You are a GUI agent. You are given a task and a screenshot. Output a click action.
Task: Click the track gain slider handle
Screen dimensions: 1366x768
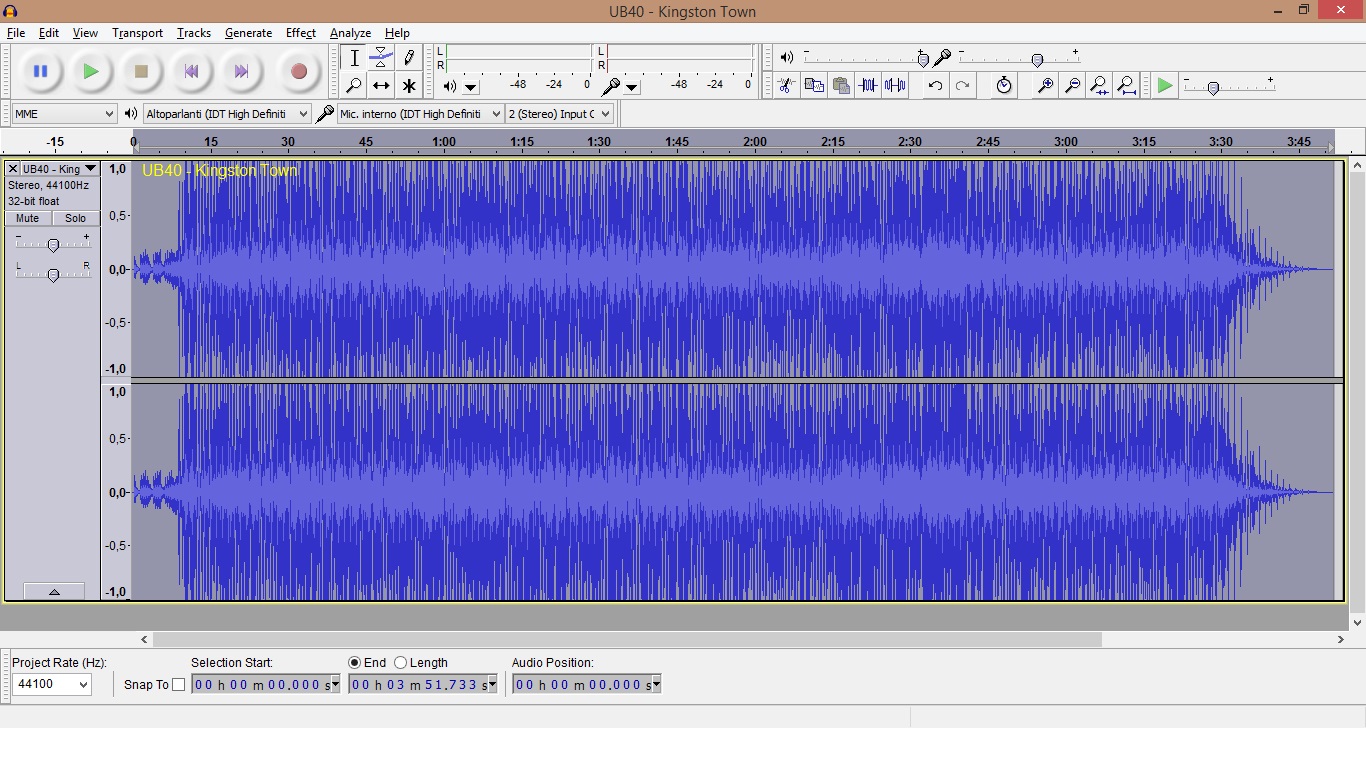(53, 245)
